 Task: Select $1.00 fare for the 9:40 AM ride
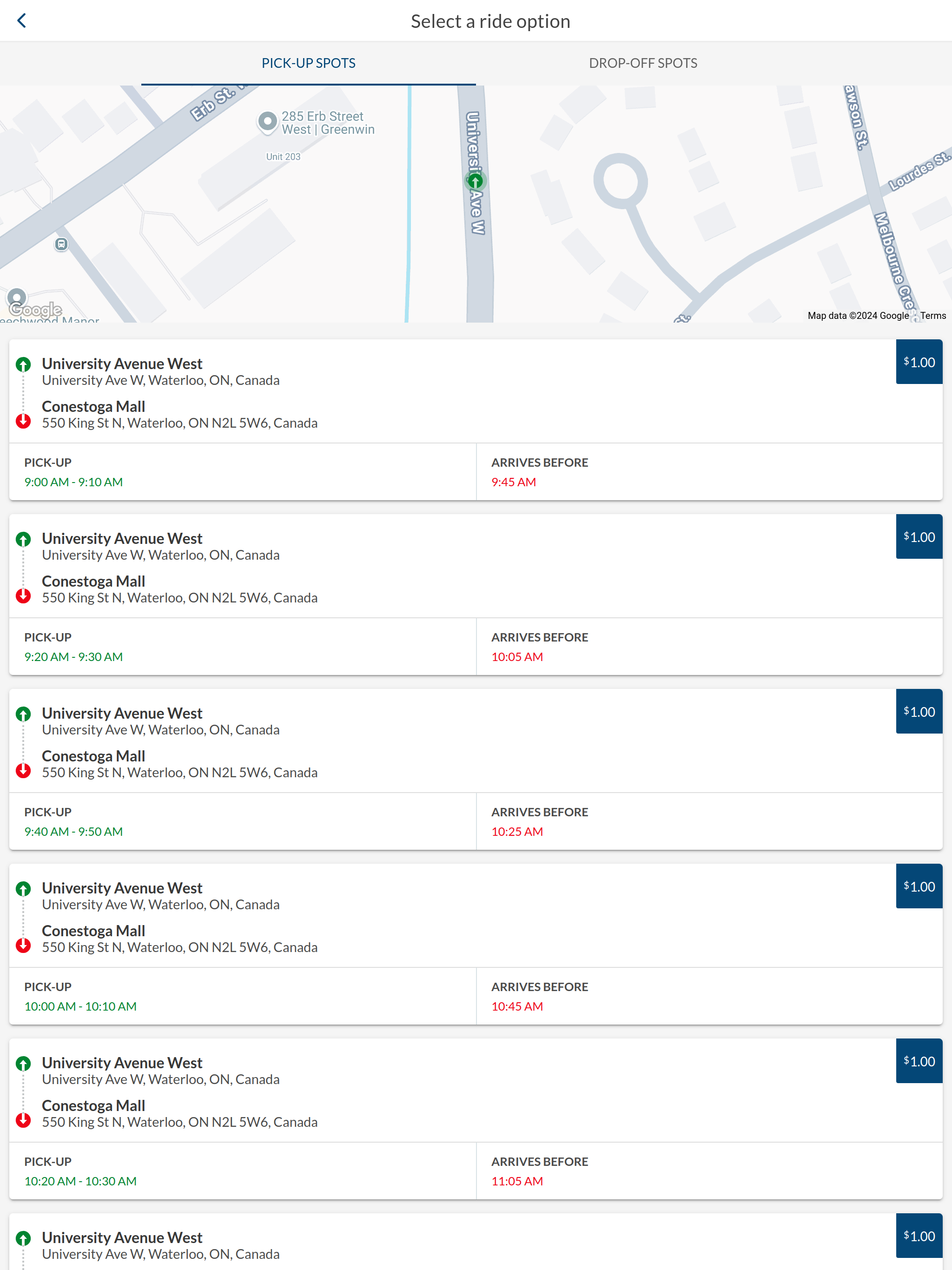point(919,711)
